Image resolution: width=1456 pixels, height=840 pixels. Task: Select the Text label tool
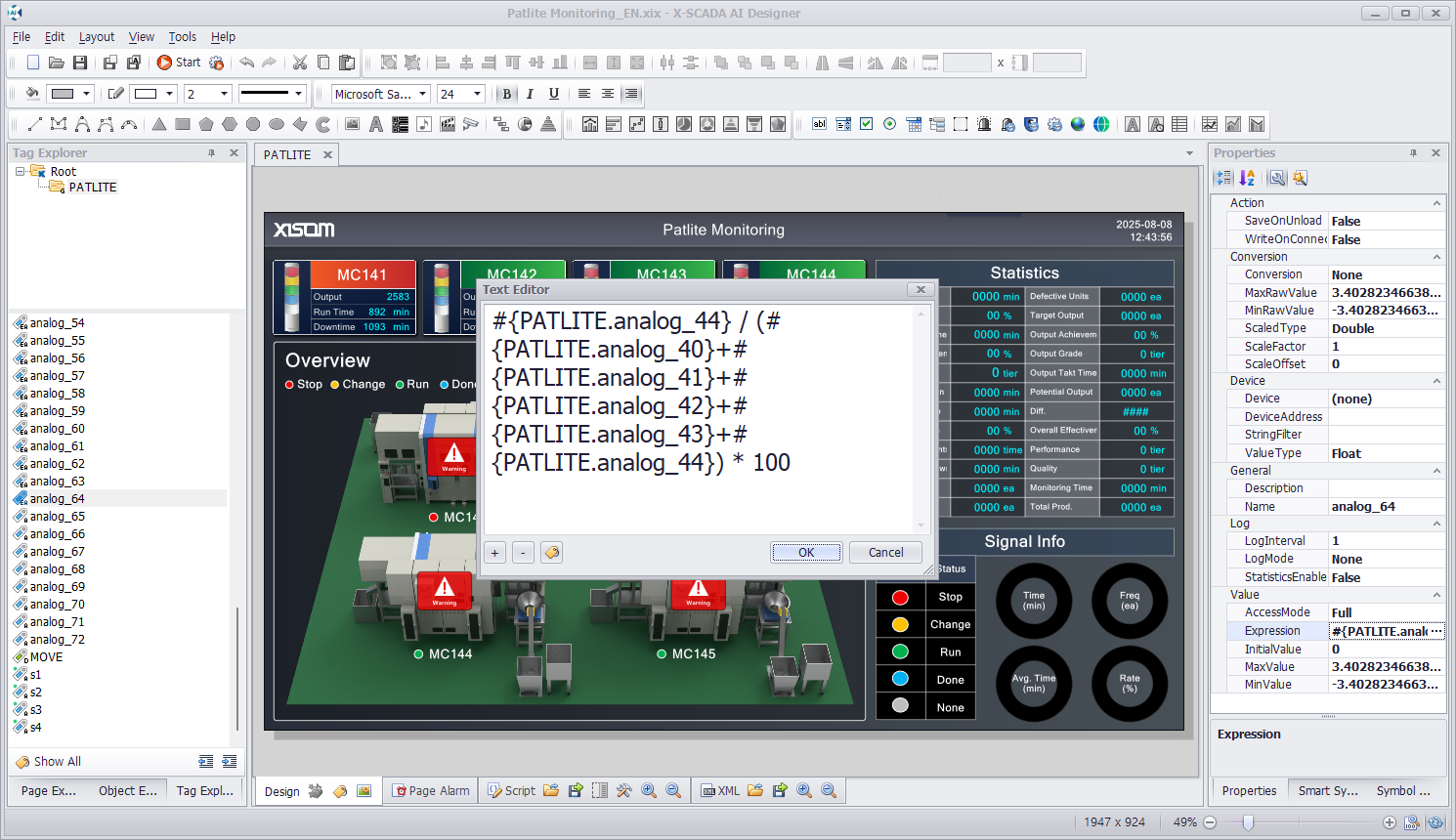tap(376, 124)
